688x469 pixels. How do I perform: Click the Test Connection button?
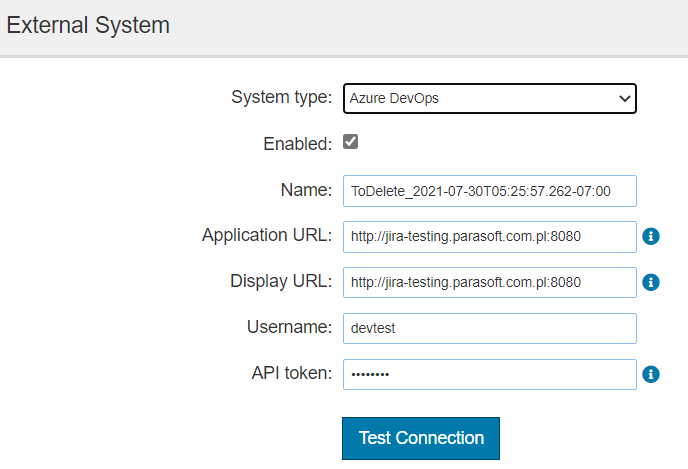click(x=421, y=438)
